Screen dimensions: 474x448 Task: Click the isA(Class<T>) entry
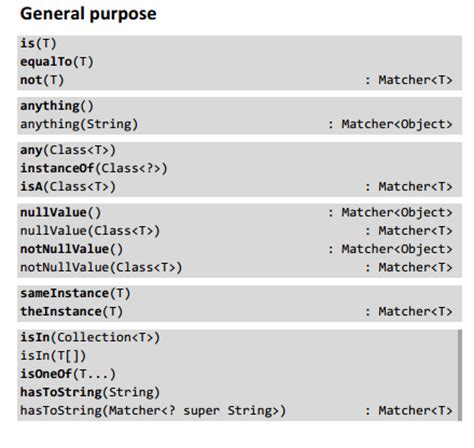[x=68, y=187]
